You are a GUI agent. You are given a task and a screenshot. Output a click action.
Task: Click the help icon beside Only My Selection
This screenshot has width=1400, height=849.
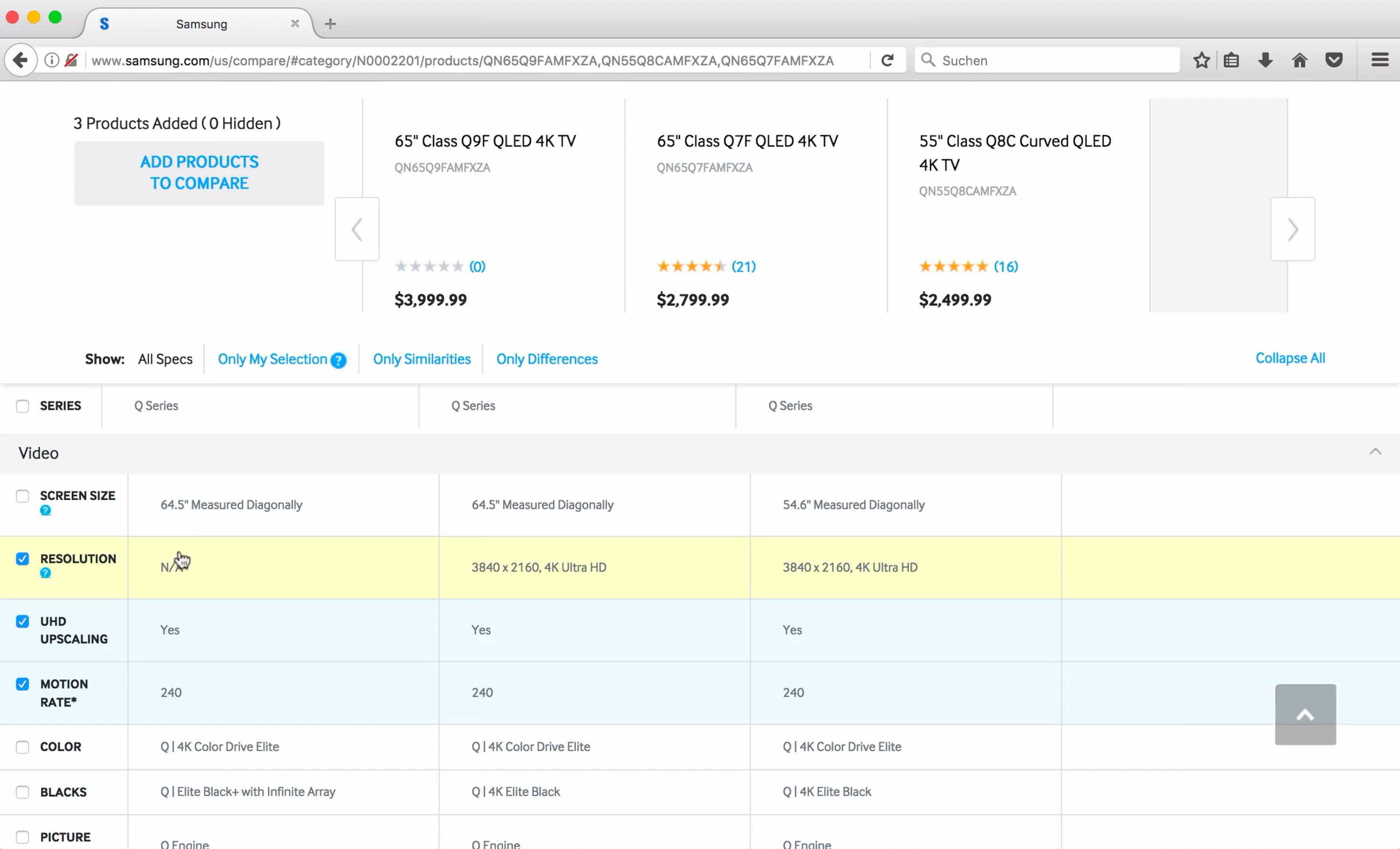338,360
